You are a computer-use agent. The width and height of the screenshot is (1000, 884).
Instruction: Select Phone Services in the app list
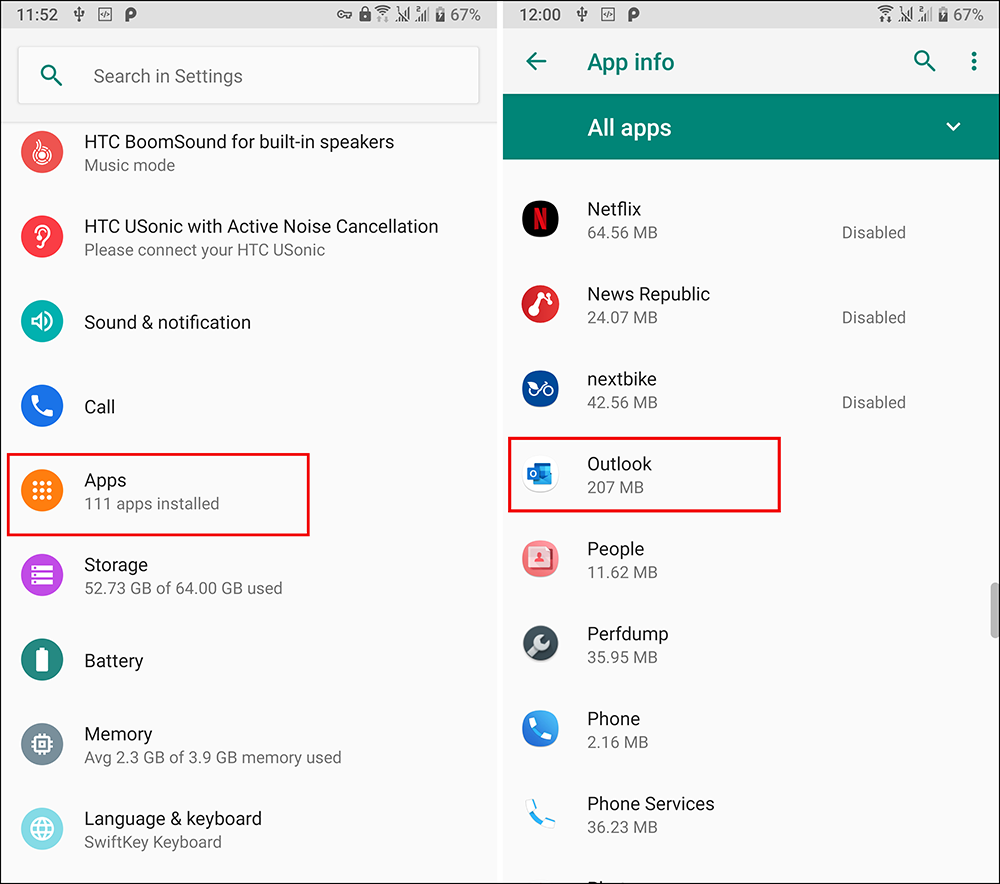click(x=750, y=814)
